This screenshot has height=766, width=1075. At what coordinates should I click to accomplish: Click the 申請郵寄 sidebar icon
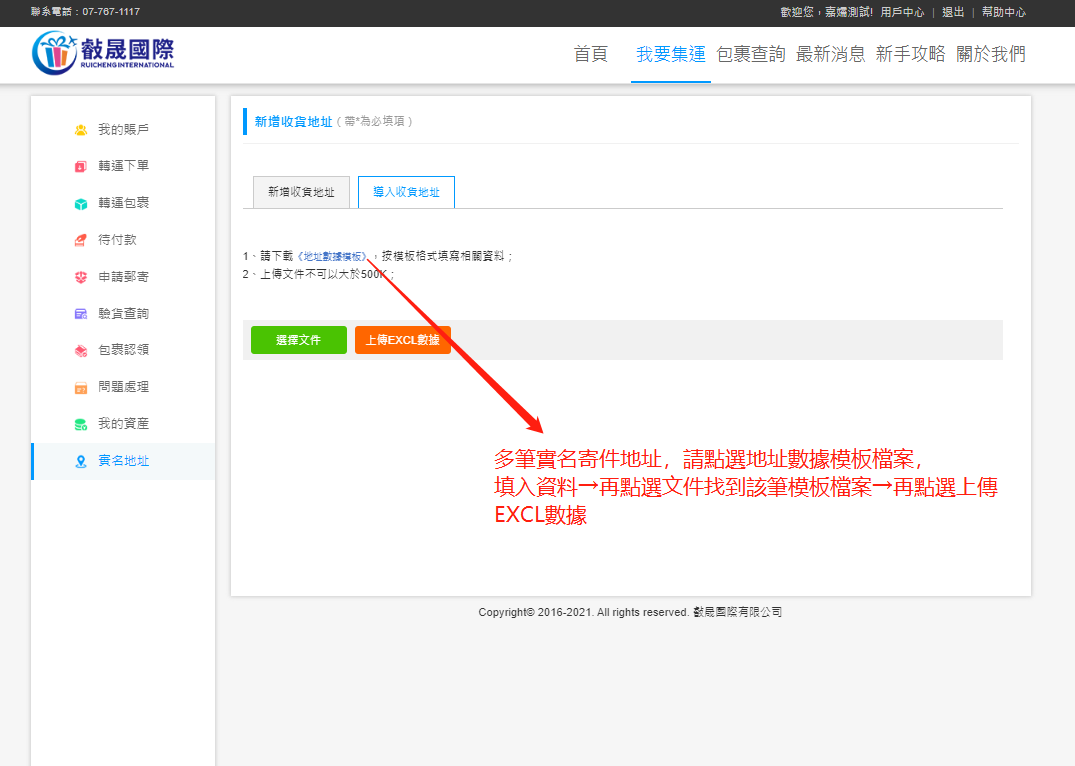tap(81, 277)
